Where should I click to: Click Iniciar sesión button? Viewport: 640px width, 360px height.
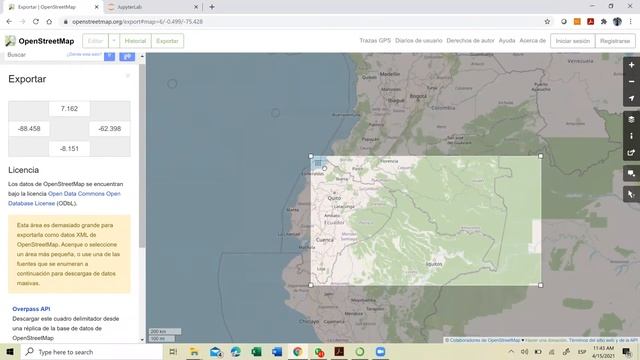tap(573, 41)
